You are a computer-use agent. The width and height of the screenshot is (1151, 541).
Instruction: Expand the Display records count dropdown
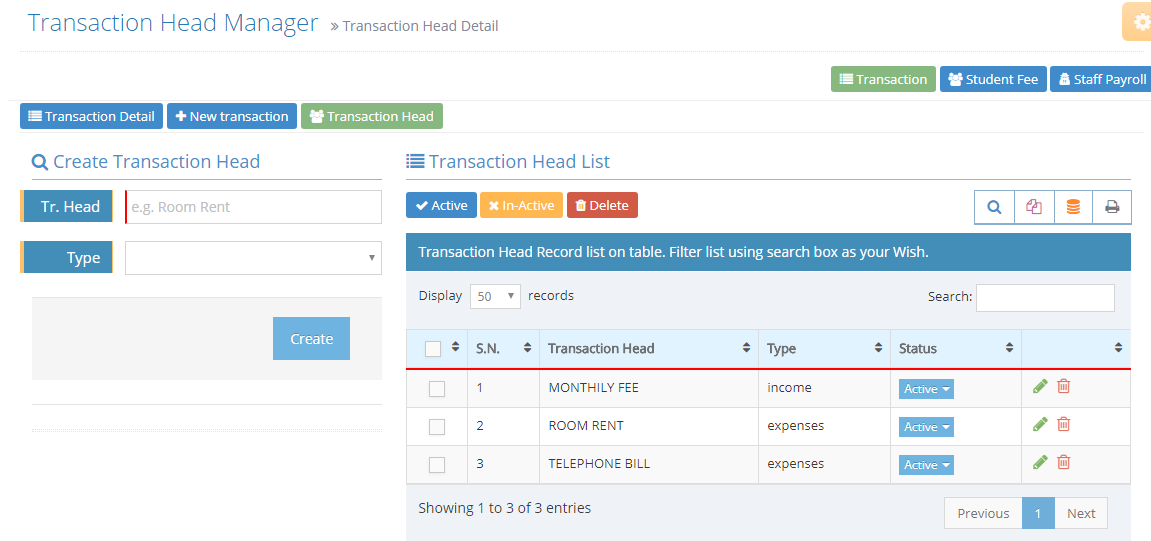[x=495, y=296]
